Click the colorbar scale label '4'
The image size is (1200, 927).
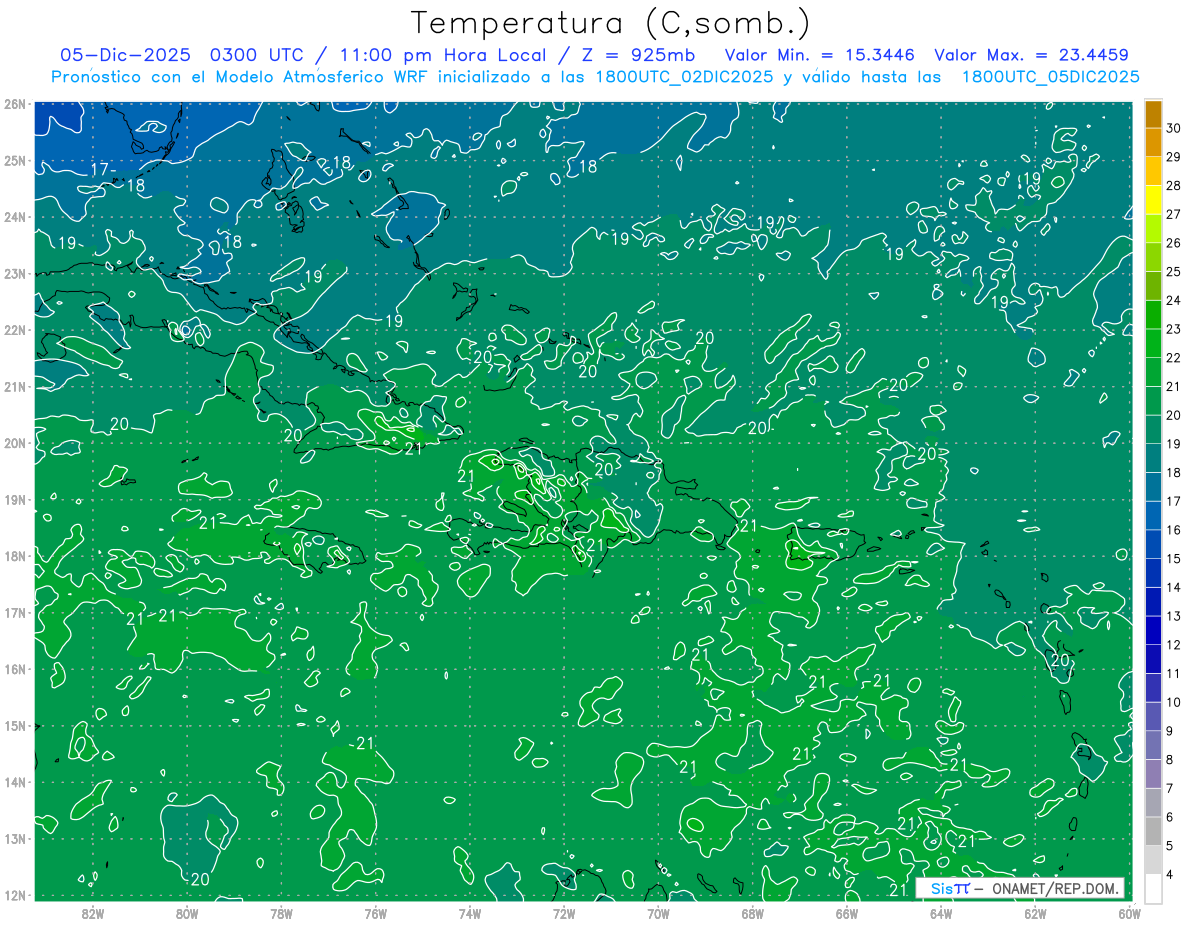click(x=1170, y=874)
